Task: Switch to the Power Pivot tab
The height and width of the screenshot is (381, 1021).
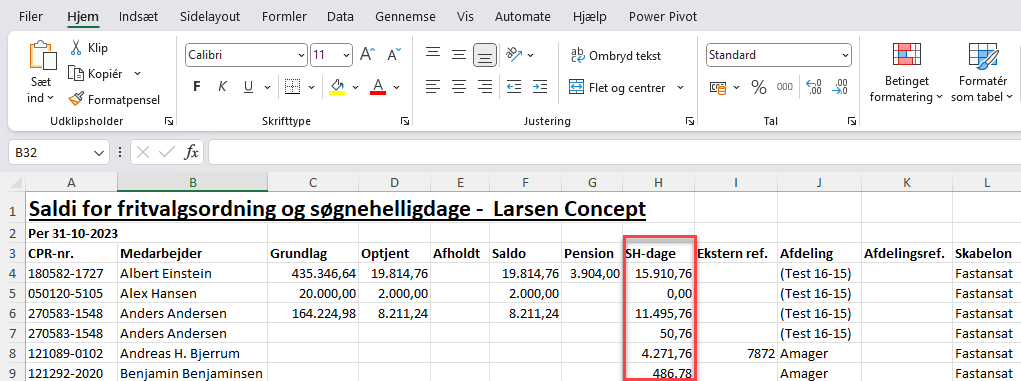Action: tap(663, 17)
